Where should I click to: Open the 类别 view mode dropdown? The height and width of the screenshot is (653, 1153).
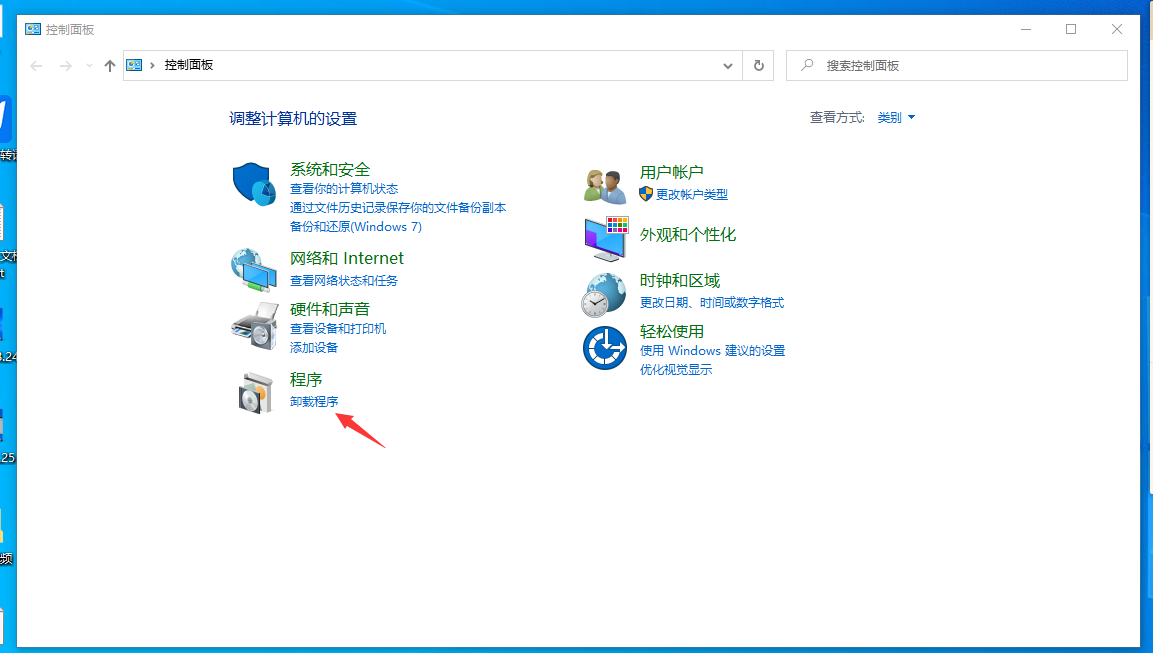tap(895, 117)
